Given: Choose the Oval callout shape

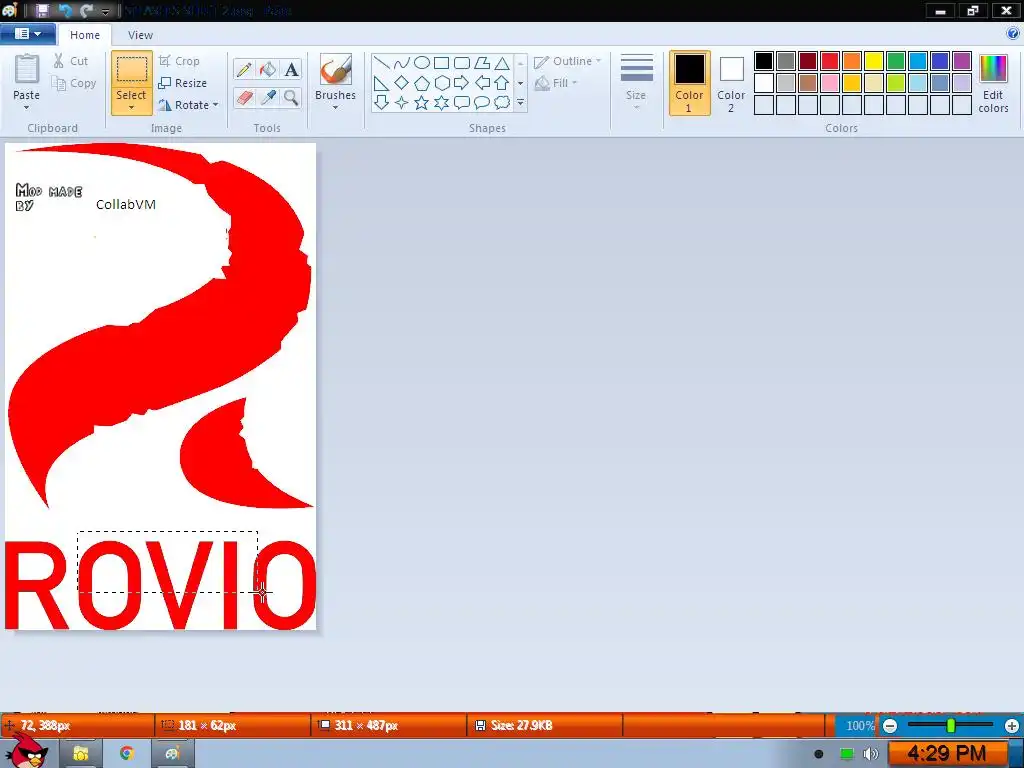Looking at the screenshot, I should pyautogui.click(x=482, y=103).
